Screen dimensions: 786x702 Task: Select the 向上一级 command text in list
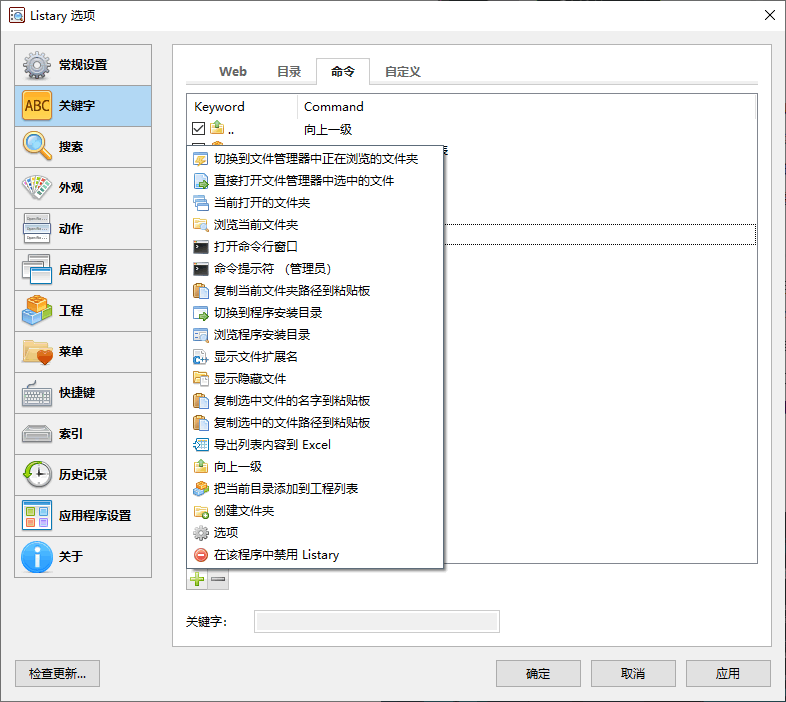328,129
